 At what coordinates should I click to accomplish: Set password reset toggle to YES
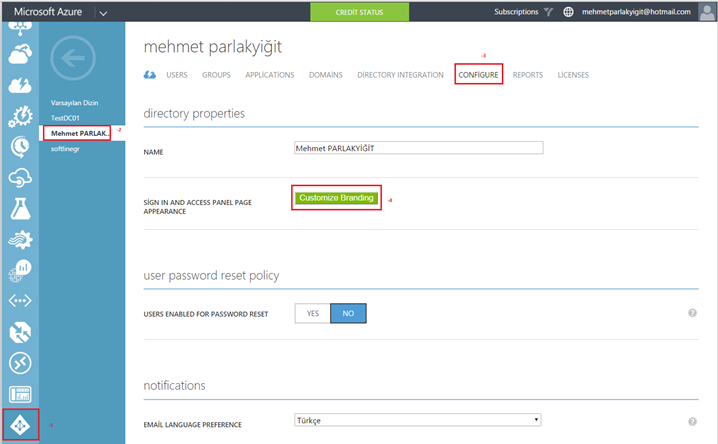pos(313,314)
